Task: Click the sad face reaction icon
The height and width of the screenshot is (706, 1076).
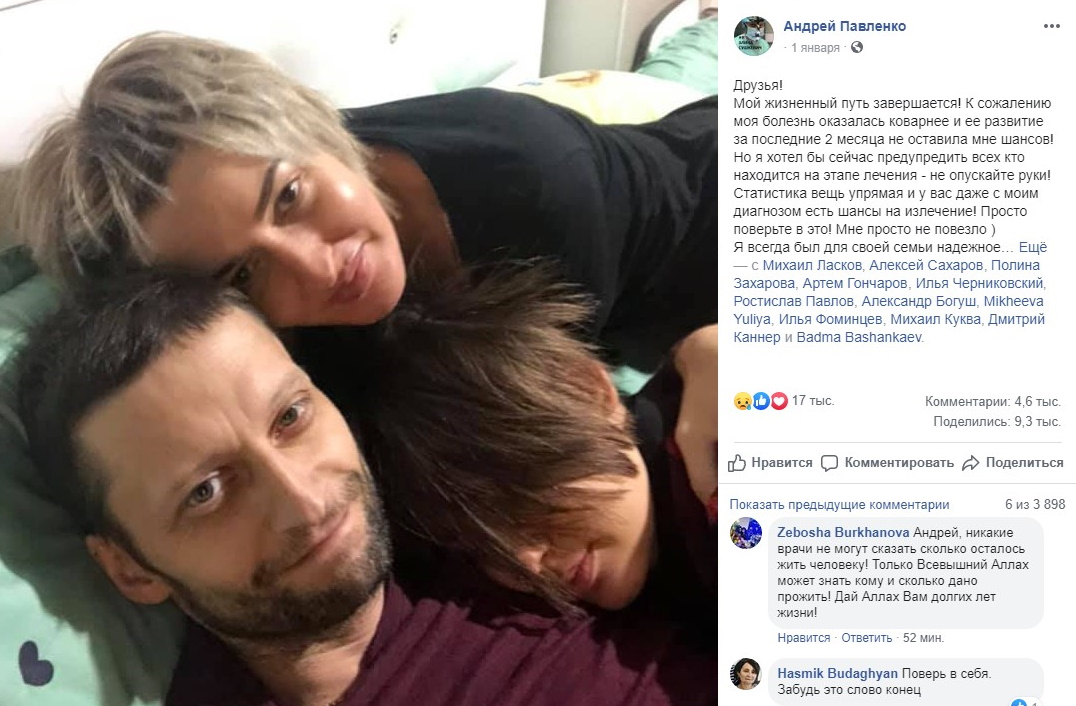Action: pyautogui.click(x=742, y=401)
